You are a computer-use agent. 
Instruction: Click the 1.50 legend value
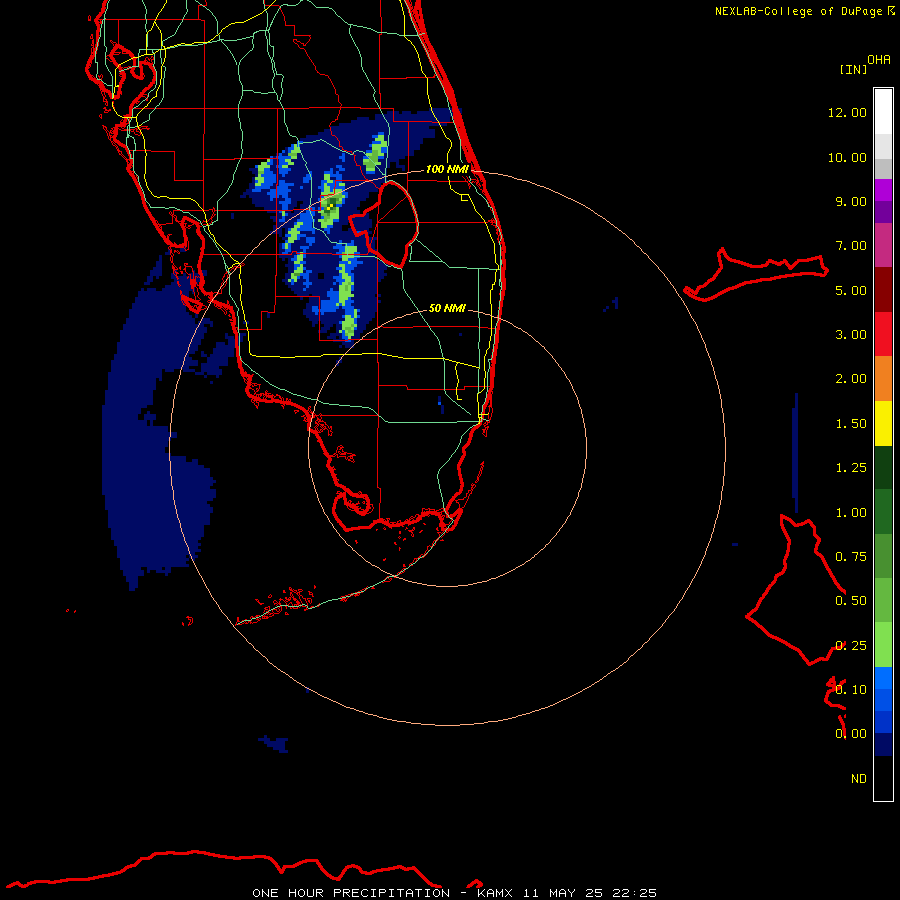(851, 424)
